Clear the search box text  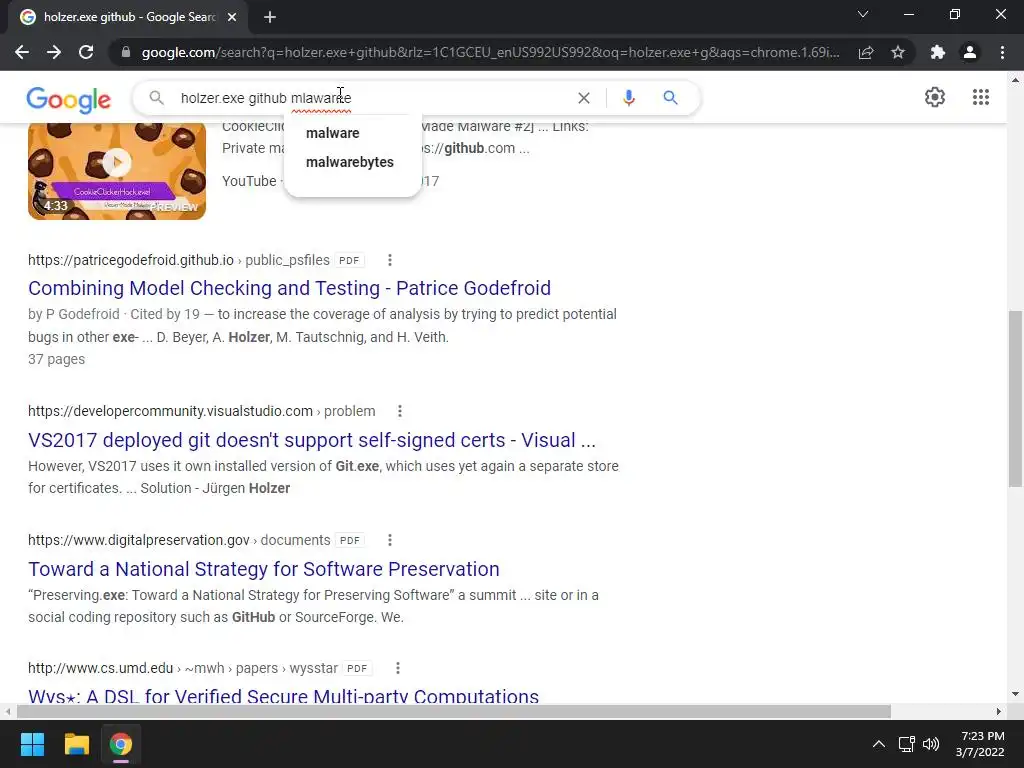coord(584,98)
